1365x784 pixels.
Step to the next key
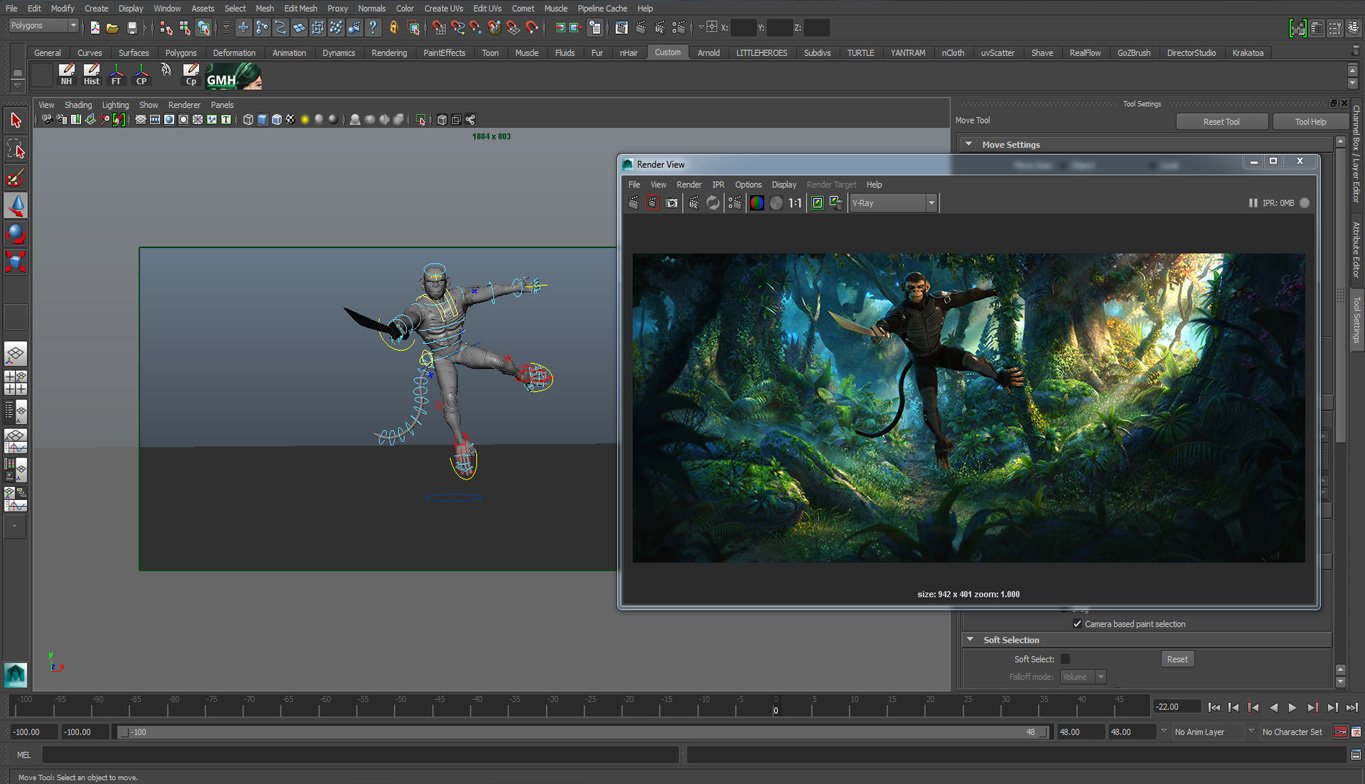1312,707
